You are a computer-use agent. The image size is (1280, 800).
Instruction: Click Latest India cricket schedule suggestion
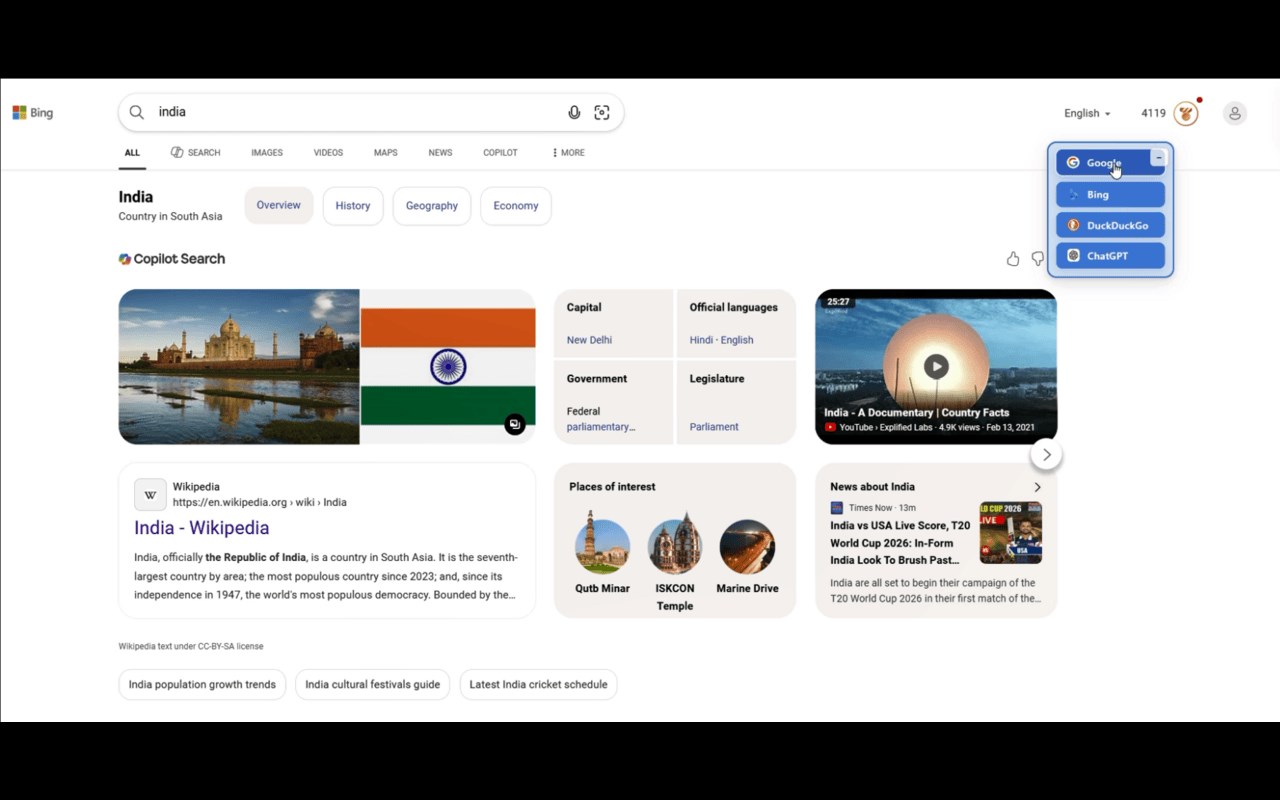tap(538, 685)
